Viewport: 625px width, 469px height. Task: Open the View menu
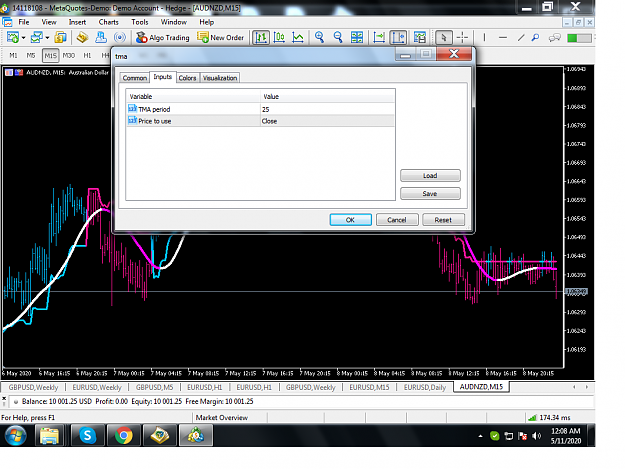49,22
